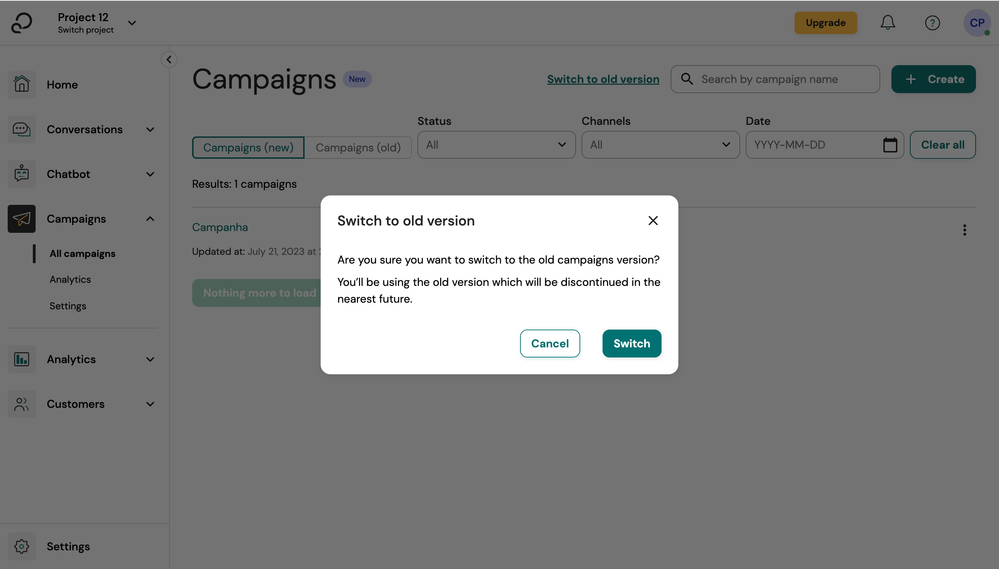Click the Customers people icon

[22, 404]
